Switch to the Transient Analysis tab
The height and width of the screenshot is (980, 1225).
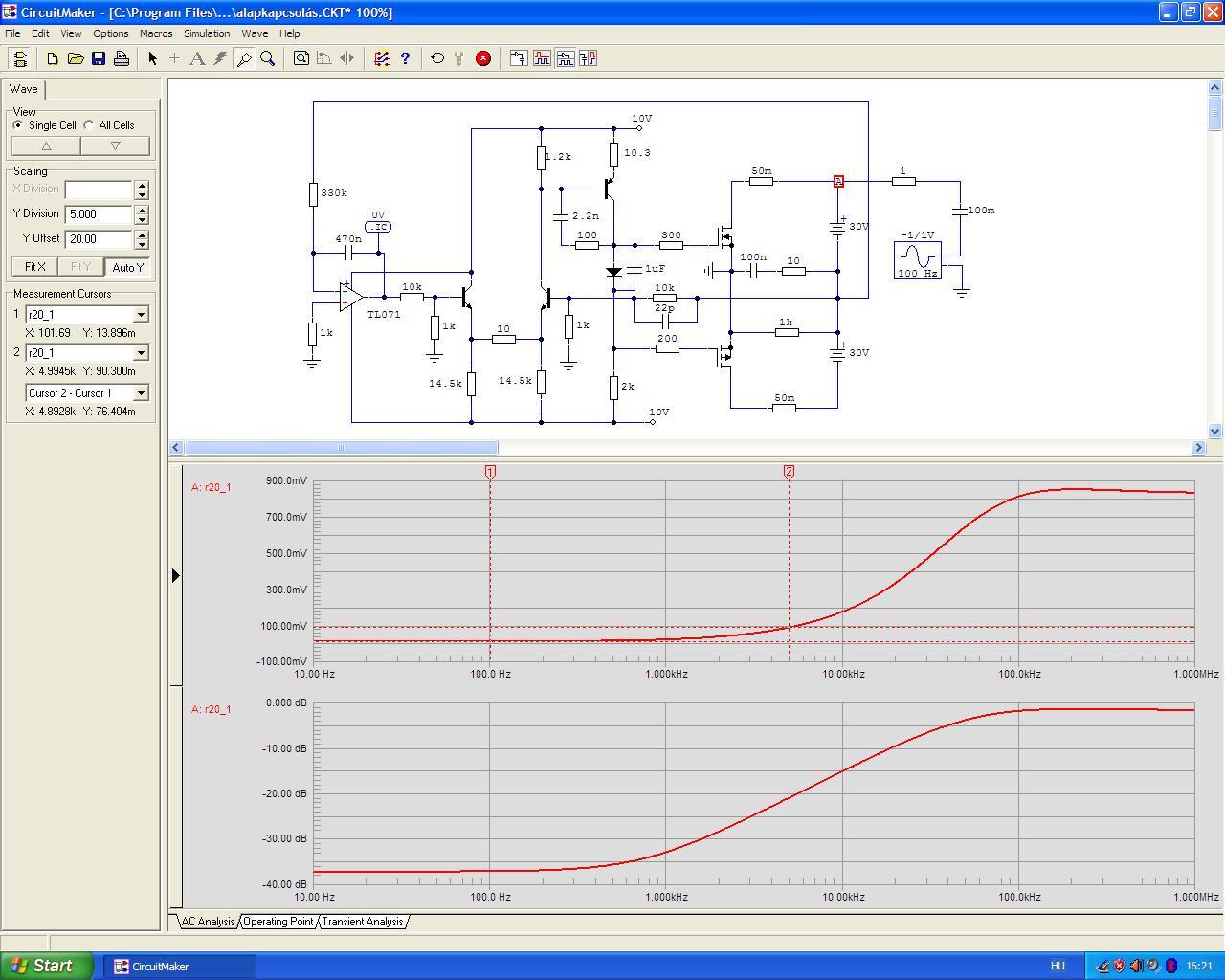(x=363, y=922)
